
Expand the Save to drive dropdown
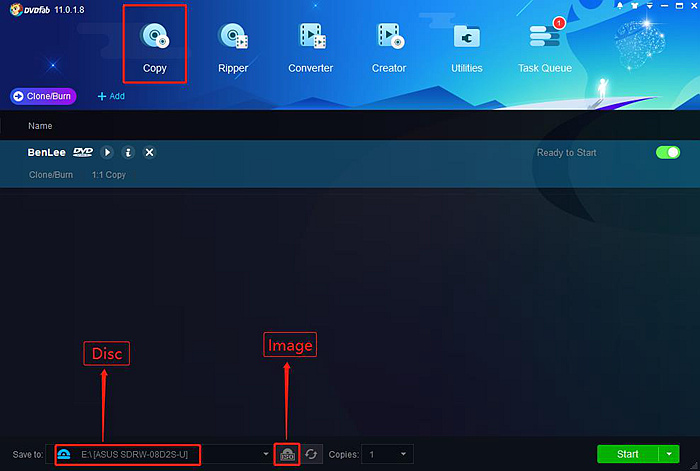(x=266, y=454)
